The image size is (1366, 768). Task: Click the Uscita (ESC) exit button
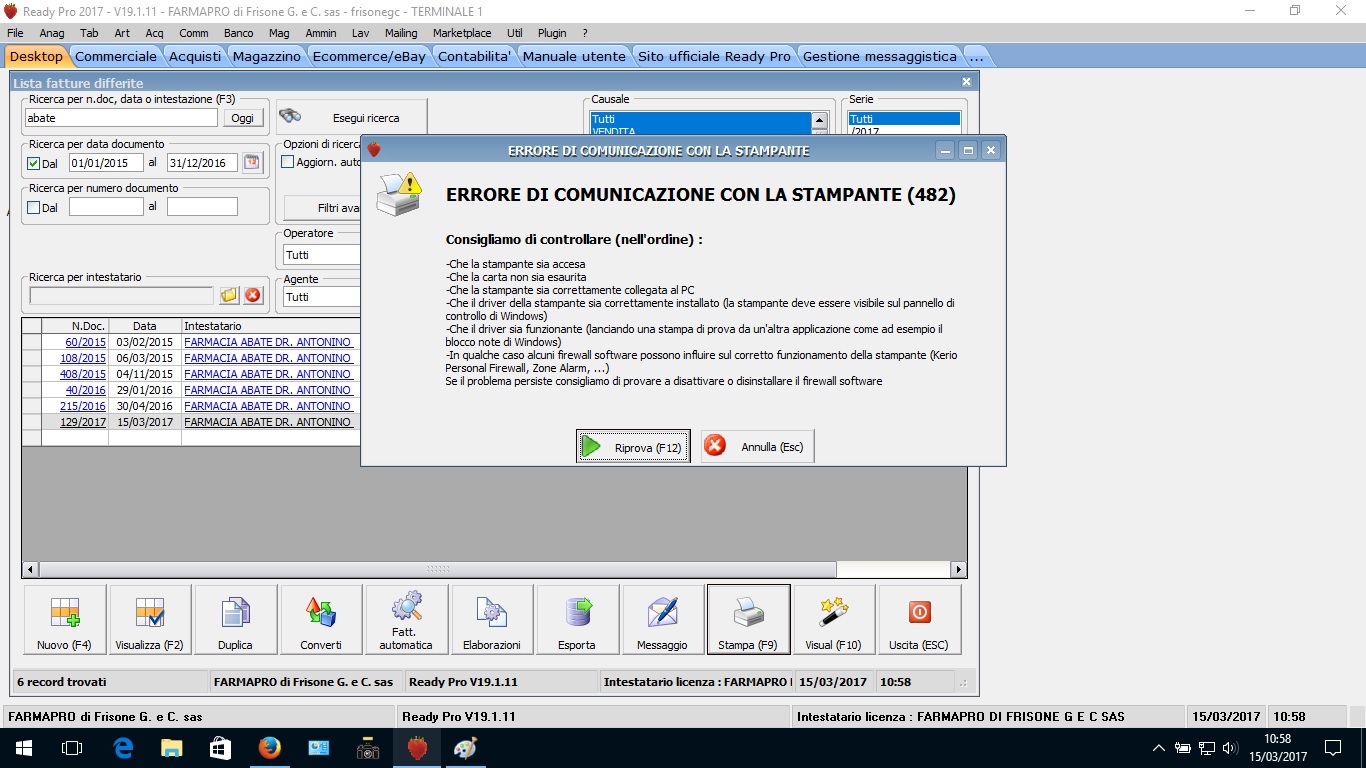[919, 619]
